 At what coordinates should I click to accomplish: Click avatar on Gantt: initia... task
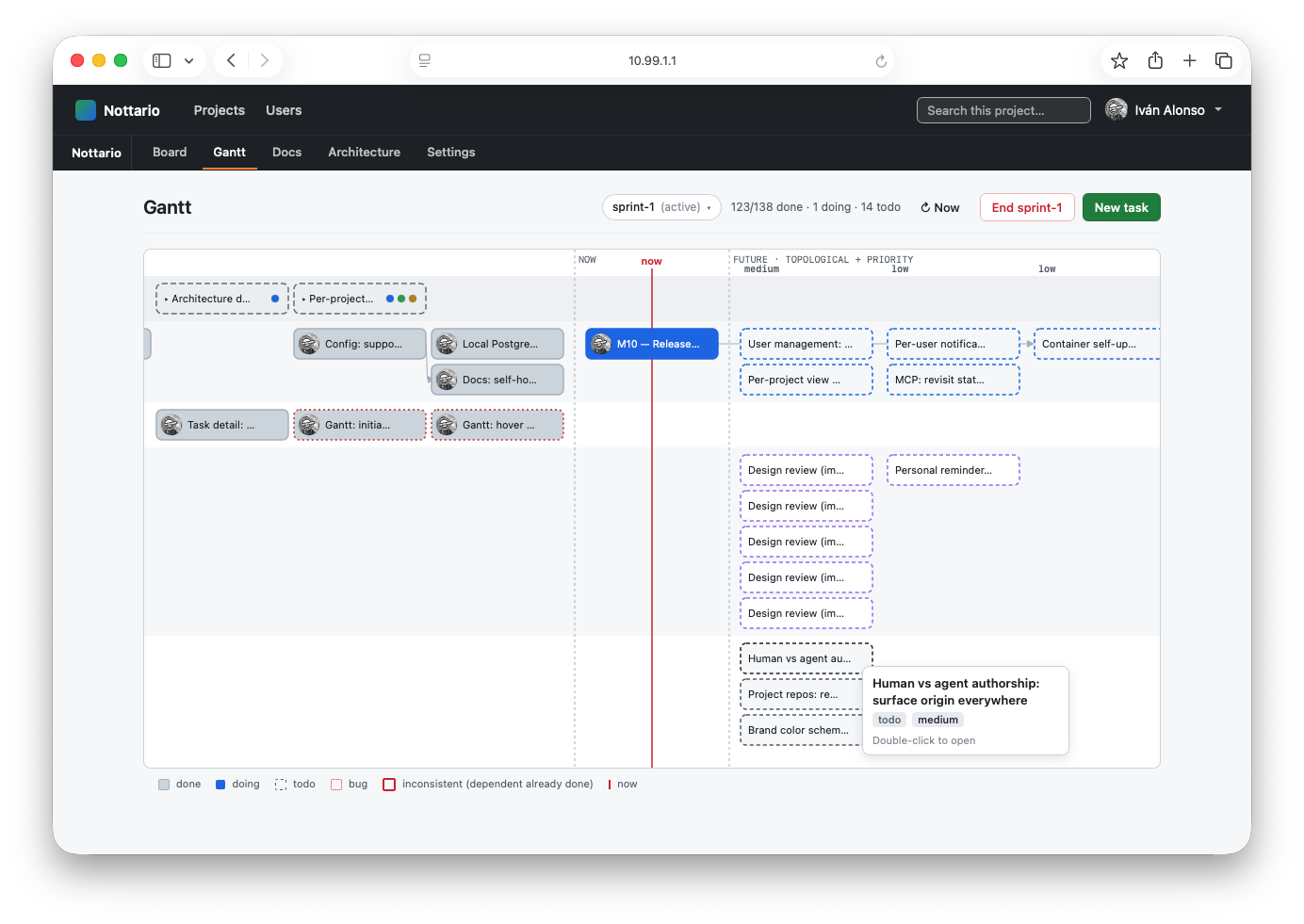pyautogui.click(x=309, y=425)
